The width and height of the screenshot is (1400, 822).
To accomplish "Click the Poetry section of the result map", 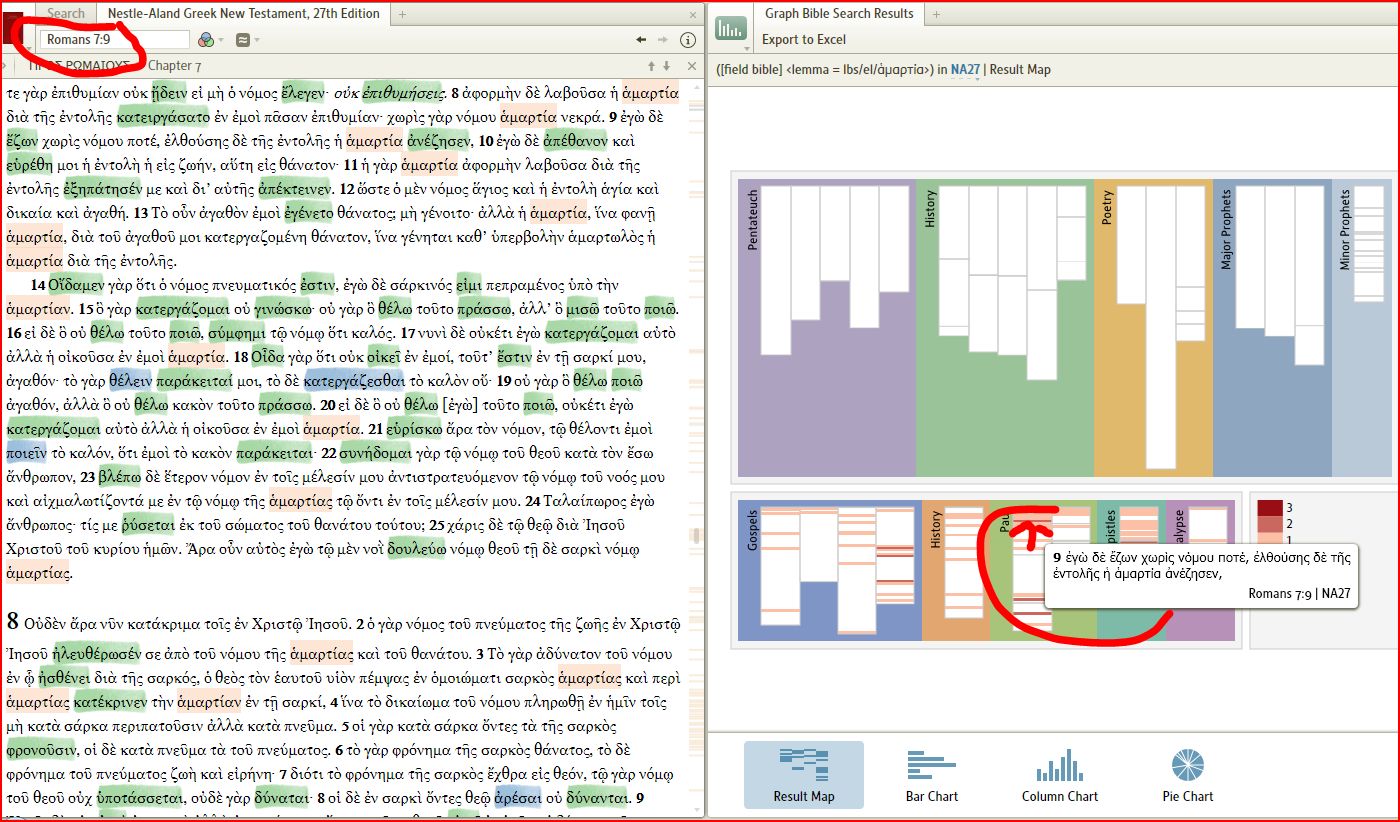I will point(1152,328).
